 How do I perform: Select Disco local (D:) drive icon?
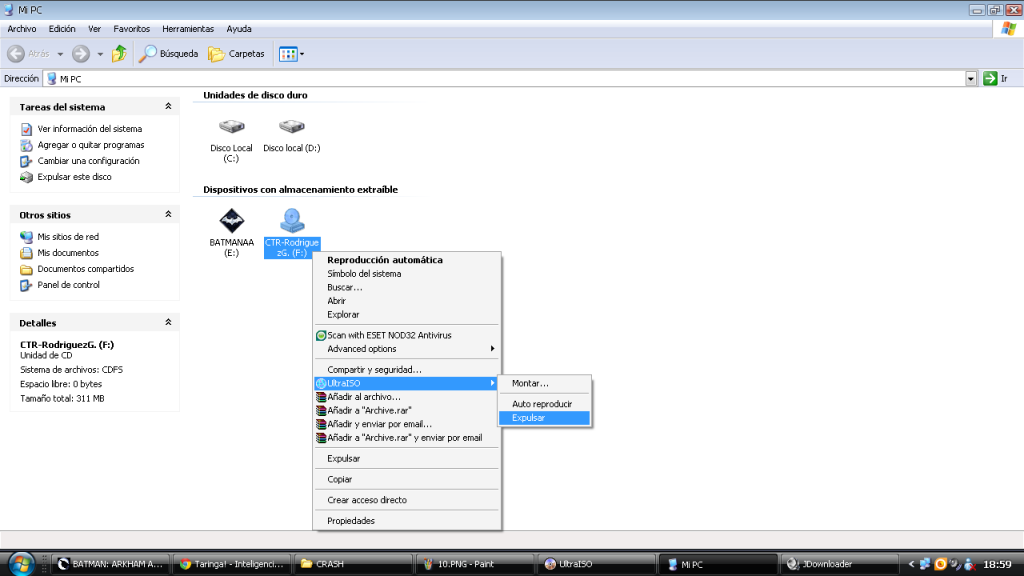pyautogui.click(x=291, y=127)
